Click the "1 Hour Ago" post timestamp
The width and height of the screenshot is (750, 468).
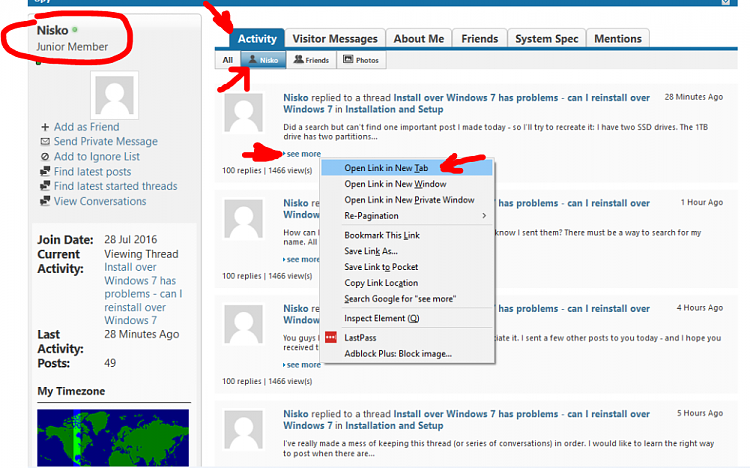pos(702,202)
